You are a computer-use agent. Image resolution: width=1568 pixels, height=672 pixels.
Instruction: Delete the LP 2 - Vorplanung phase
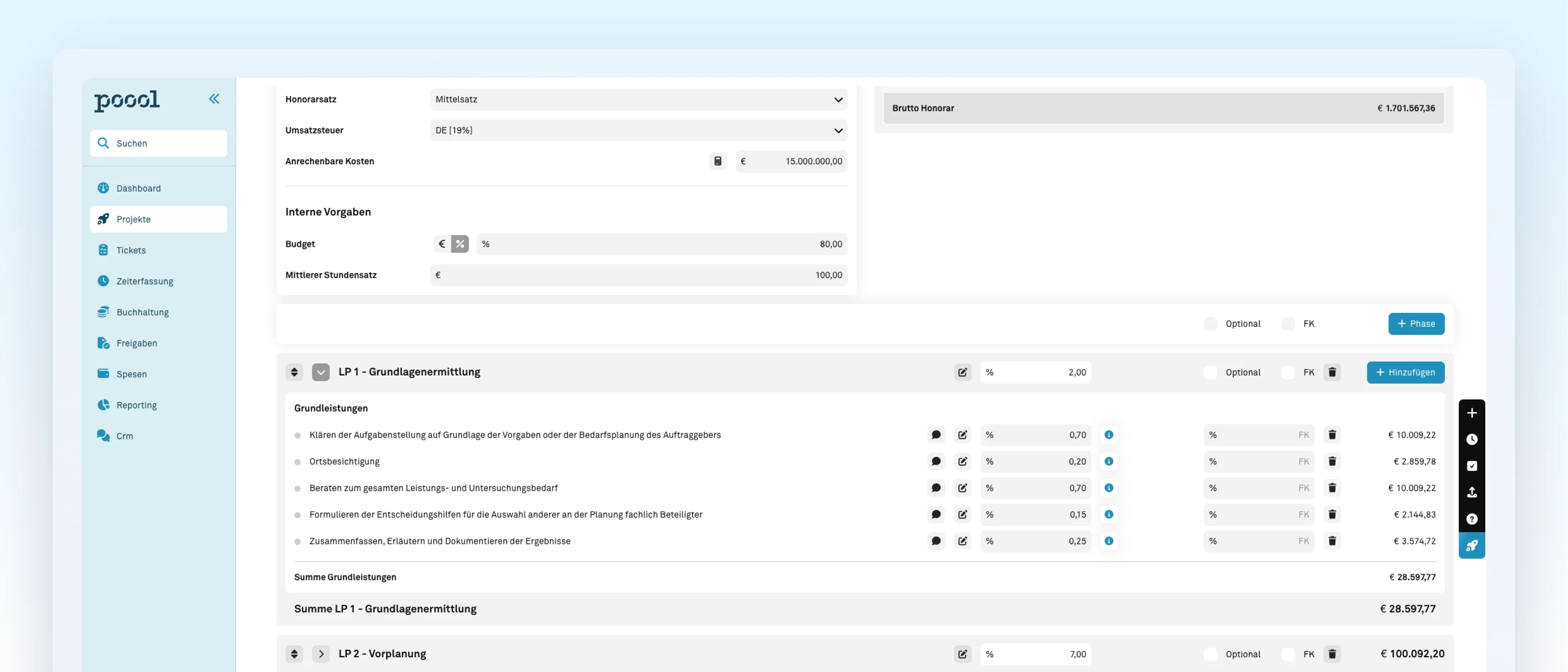[x=1332, y=654]
